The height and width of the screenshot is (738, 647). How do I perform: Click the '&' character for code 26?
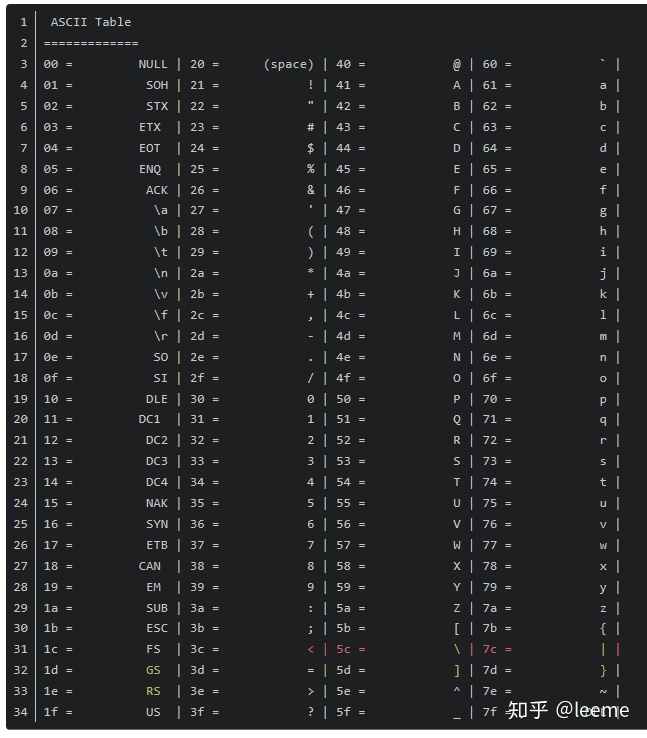tap(311, 190)
